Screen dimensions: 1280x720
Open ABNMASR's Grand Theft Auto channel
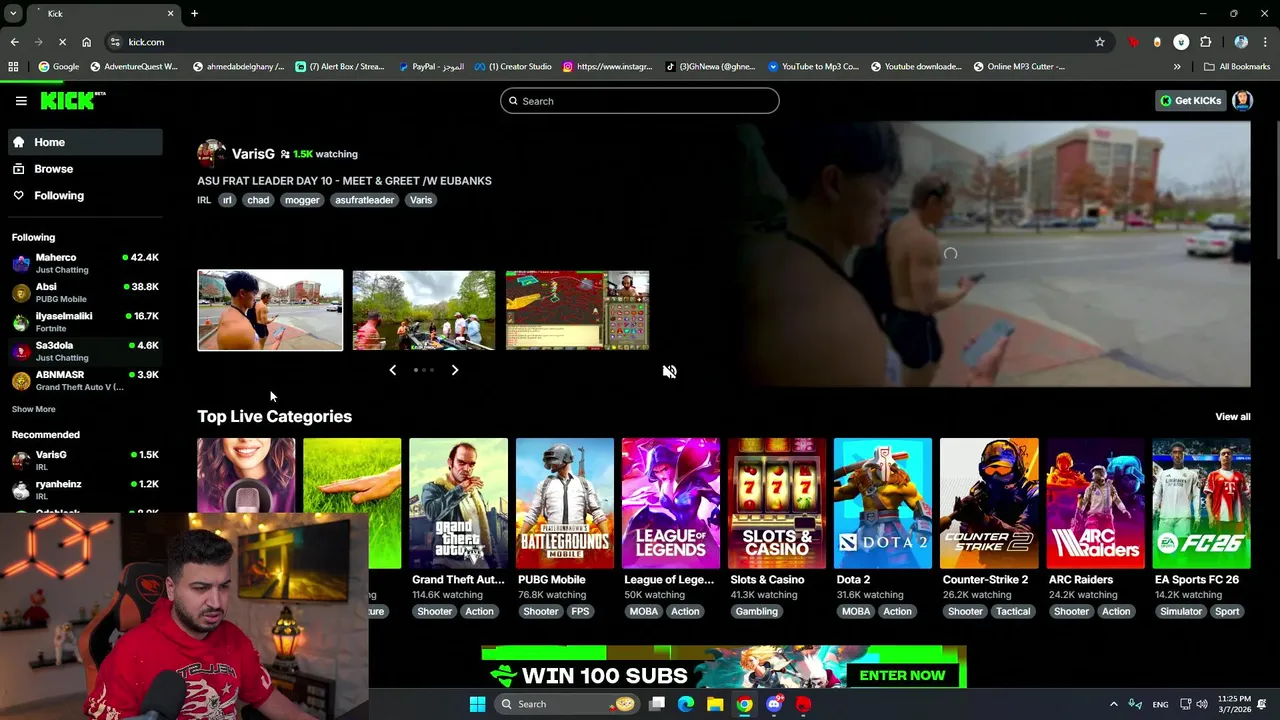[x=85, y=380]
